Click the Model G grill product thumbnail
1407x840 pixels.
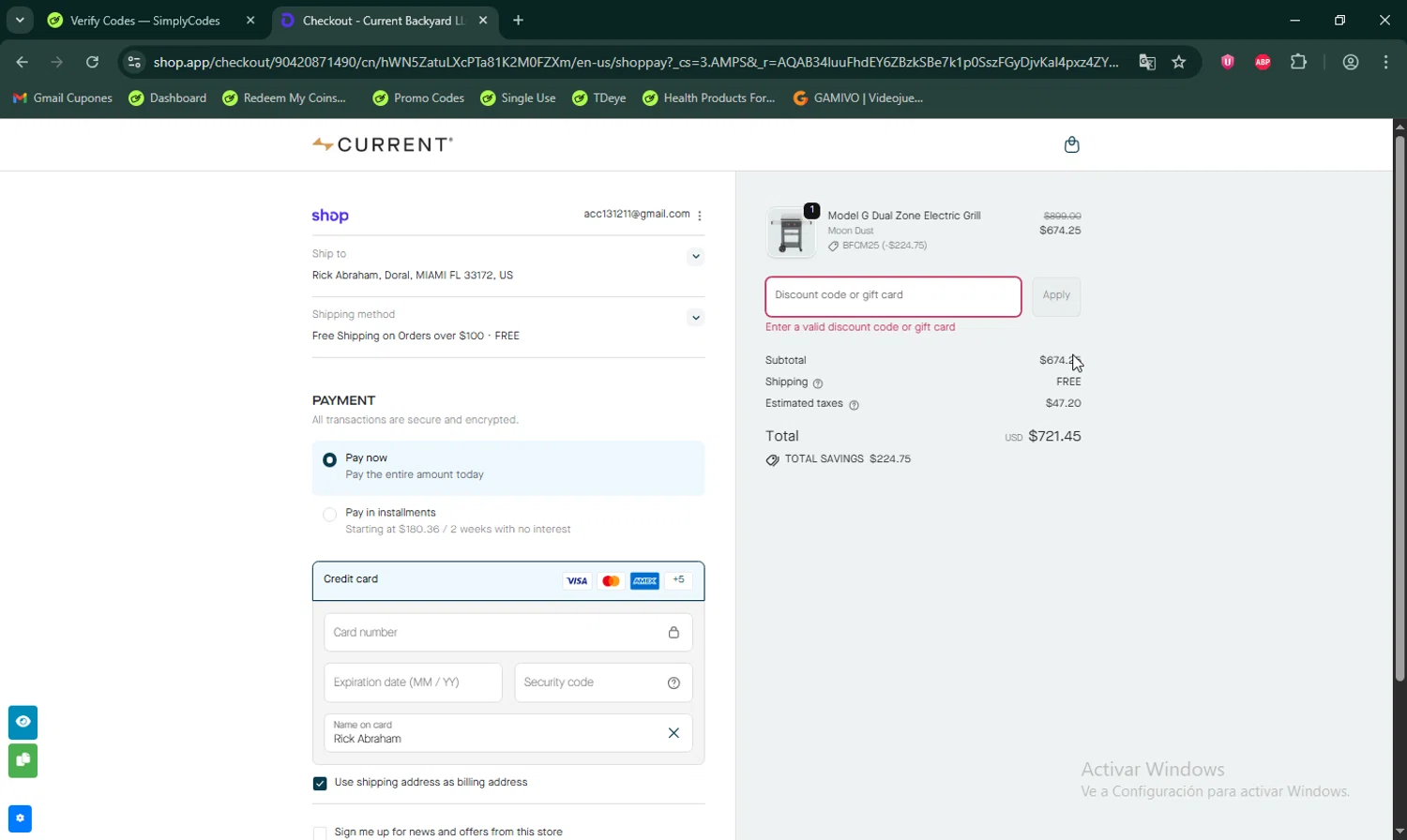(x=791, y=232)
